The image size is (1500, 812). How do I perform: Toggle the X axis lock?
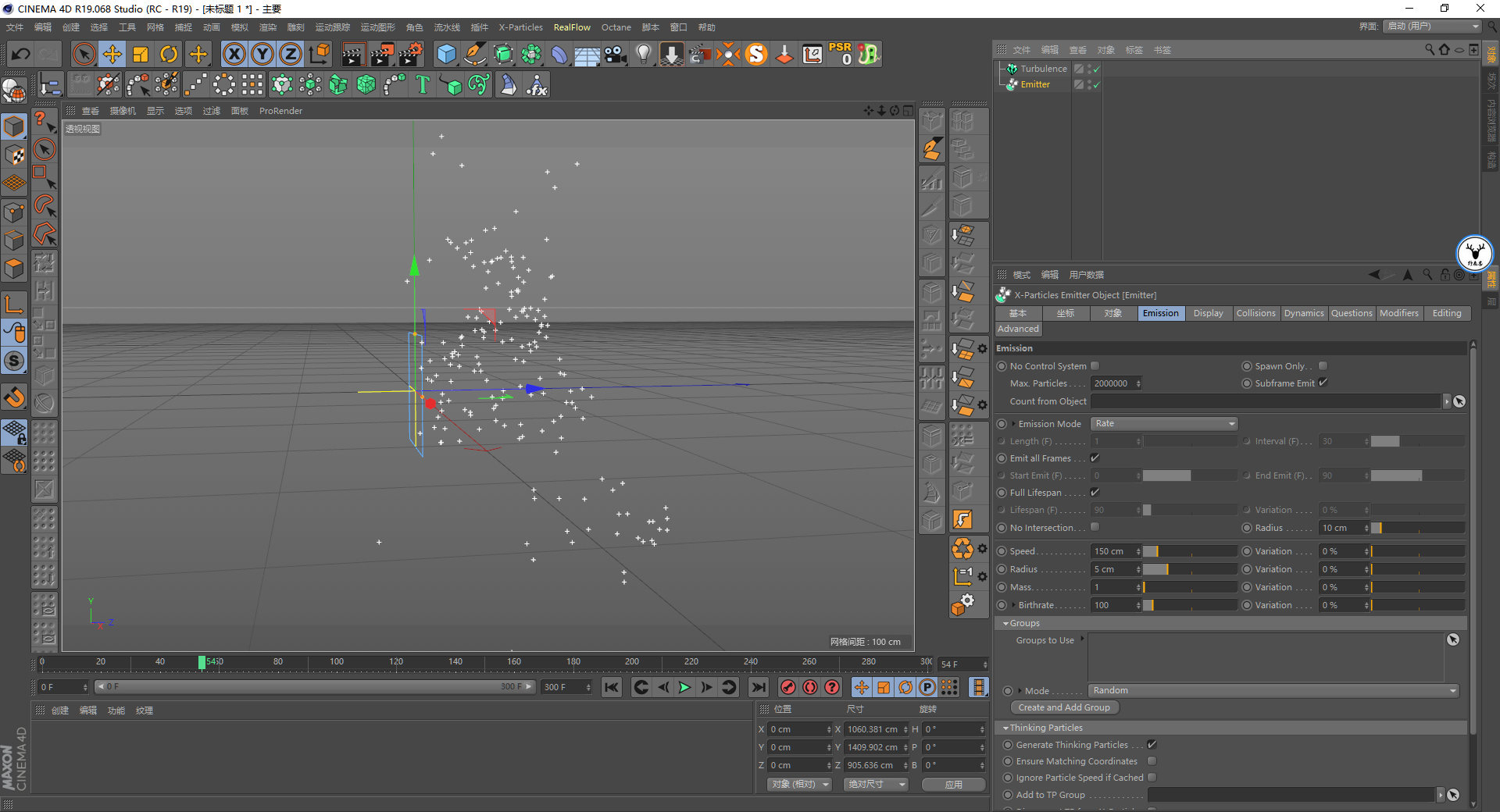click(x=234, y=54)
